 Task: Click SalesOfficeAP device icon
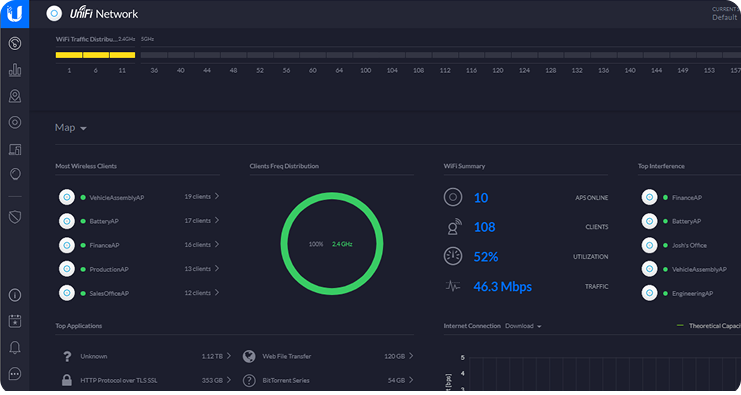pyautogui.click(x=67, y=293)
